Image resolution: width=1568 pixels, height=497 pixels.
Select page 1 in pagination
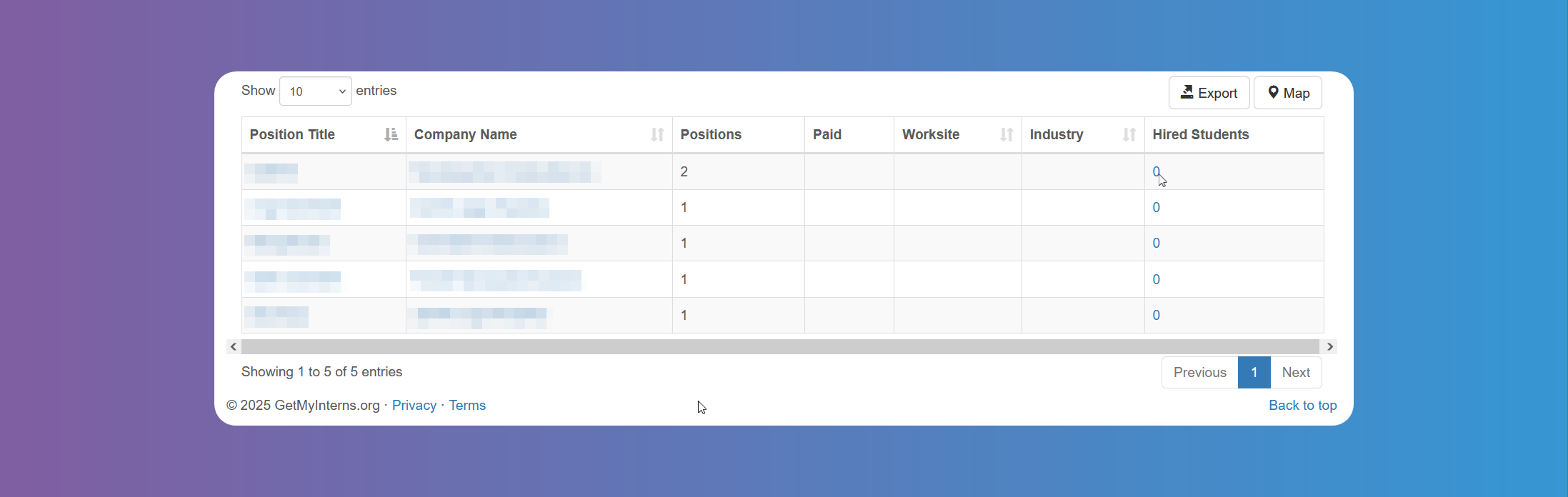[1254, 372]
